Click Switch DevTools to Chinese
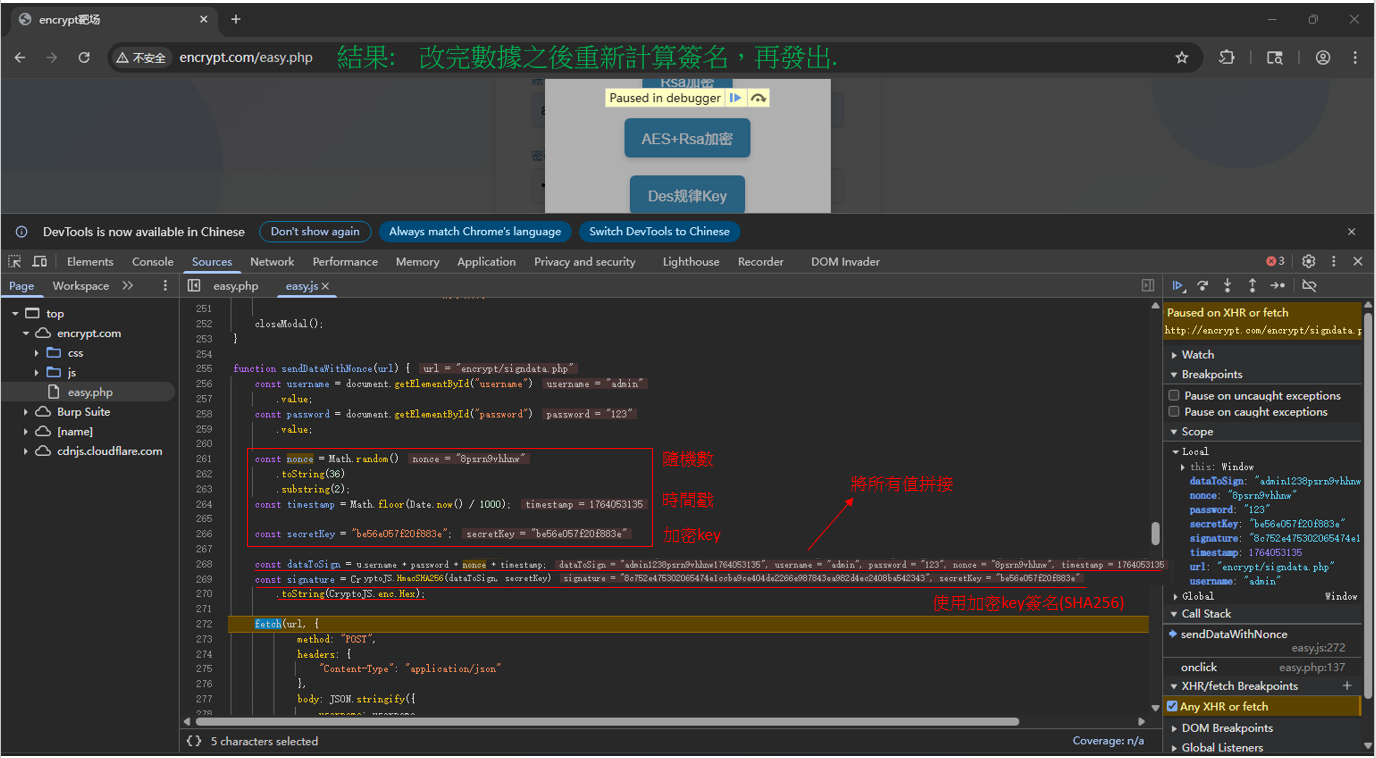 659,232
